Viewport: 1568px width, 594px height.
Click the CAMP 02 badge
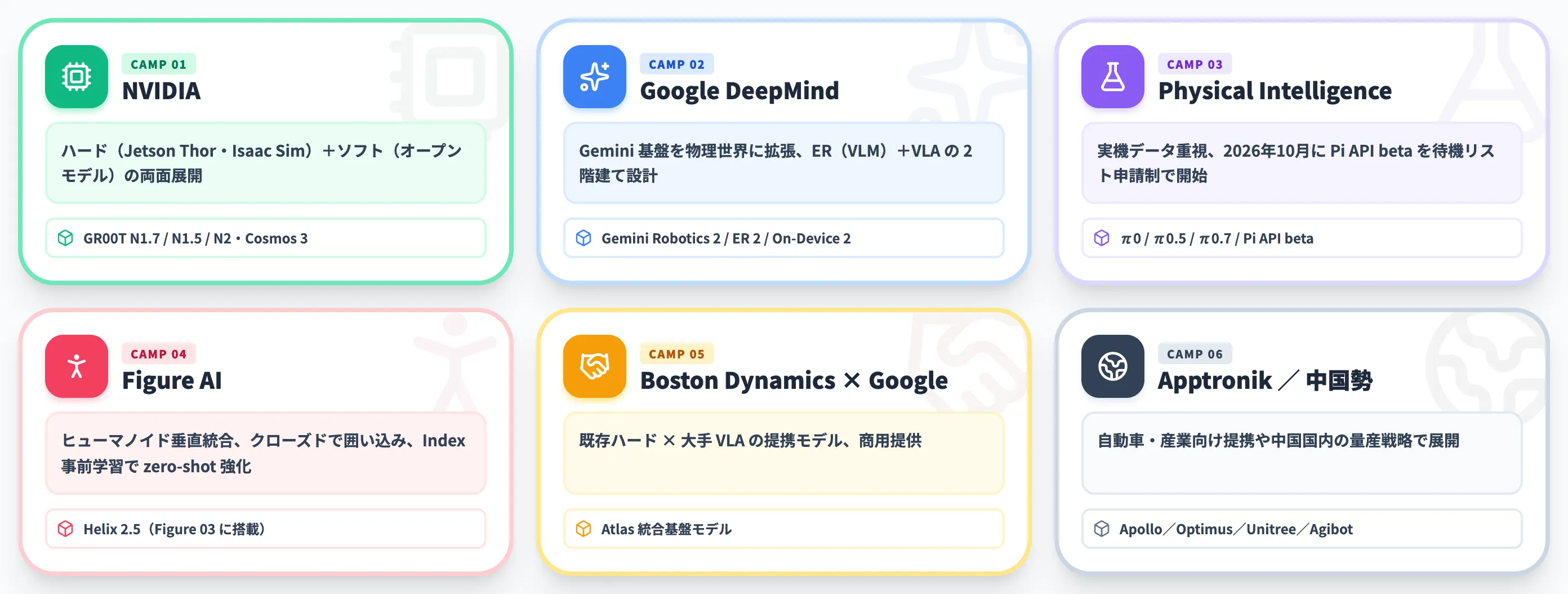pyautogui.click(x=676, y=64)
